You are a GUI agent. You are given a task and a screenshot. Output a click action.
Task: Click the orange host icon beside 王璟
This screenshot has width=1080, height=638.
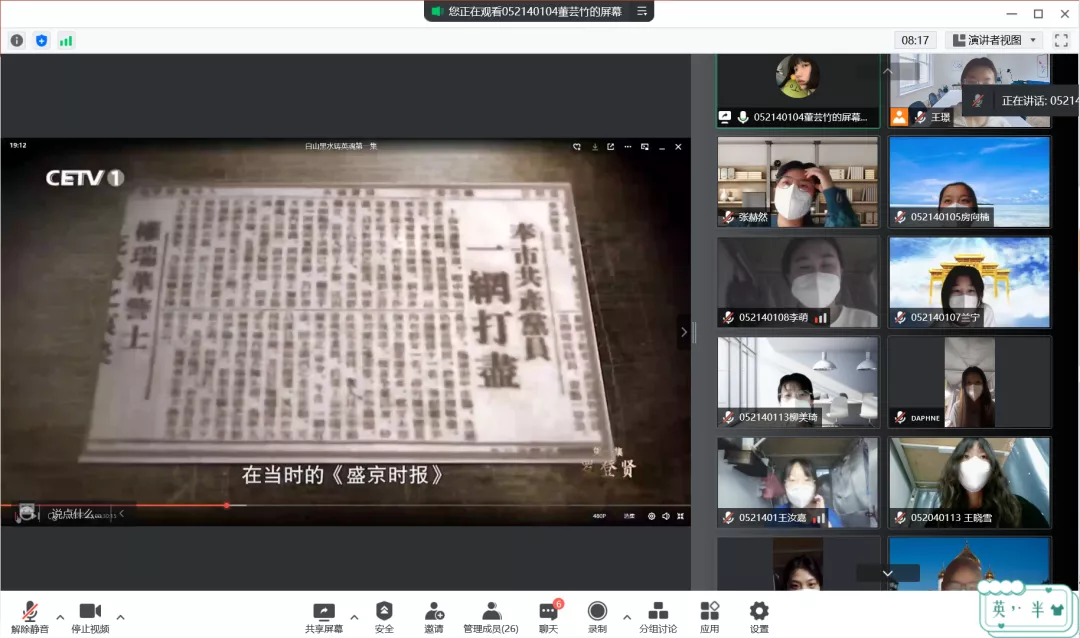click(899, 117)
